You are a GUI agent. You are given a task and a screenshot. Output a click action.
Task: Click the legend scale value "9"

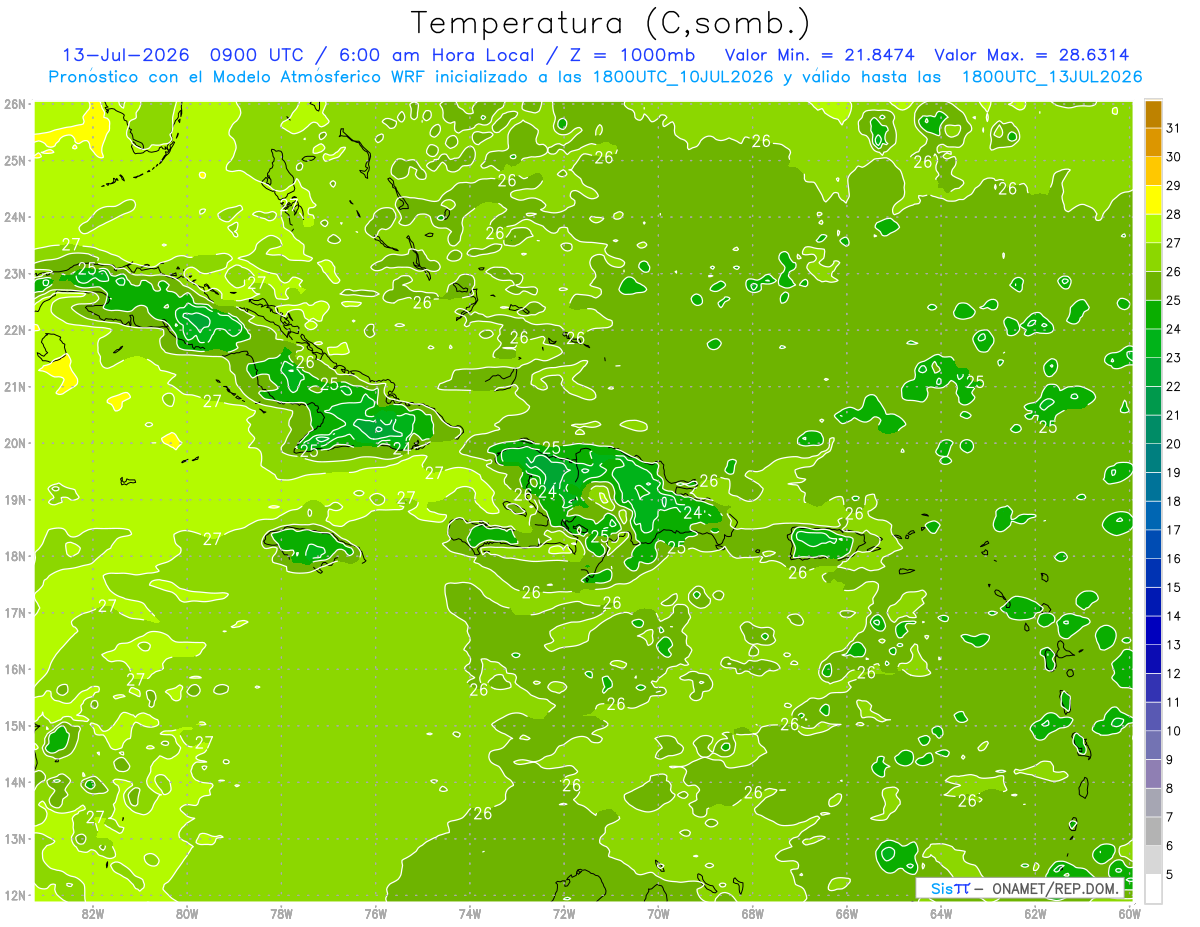pyautogui.click(x=1170, y=760)
